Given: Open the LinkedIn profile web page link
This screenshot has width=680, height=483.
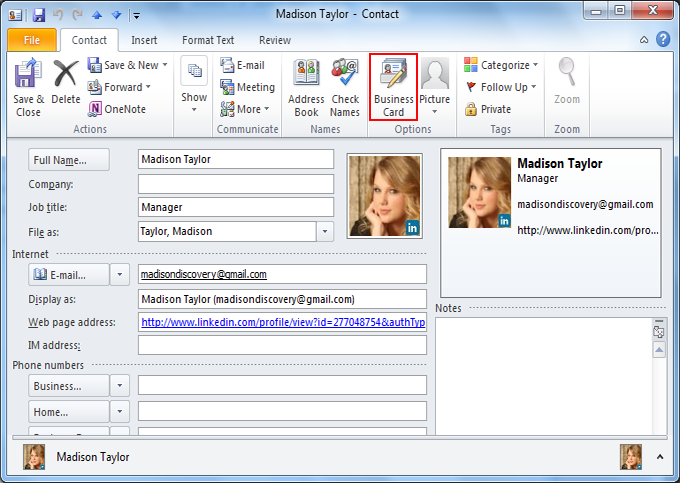Looking at the screenshot, I should (283, 322).
